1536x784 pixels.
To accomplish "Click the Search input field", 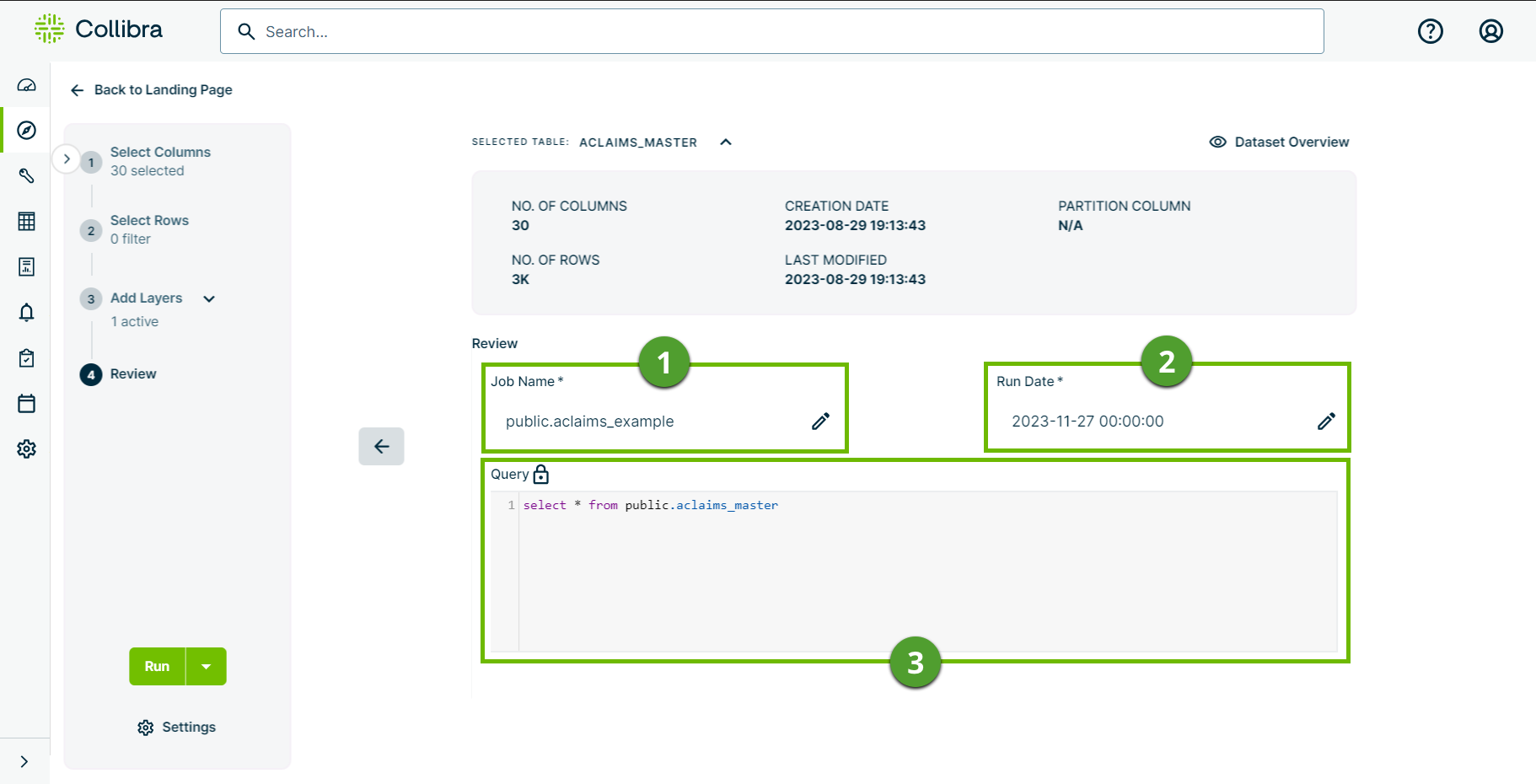I will coord(771,32).
